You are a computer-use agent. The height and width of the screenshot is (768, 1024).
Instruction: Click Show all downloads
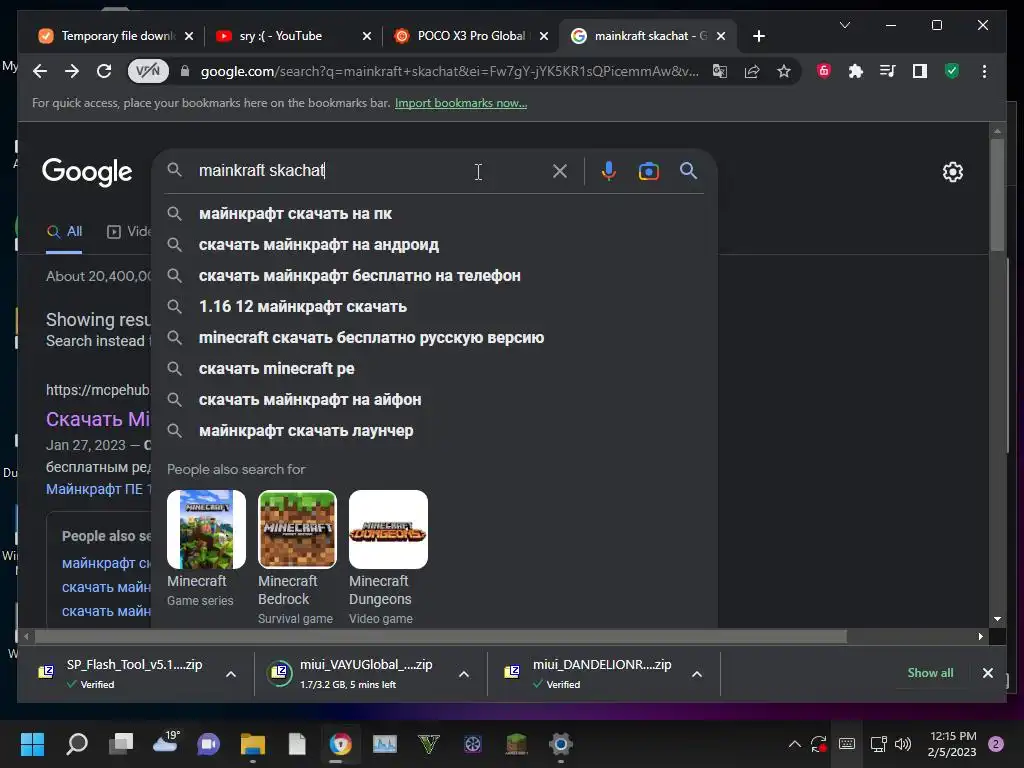click(930, 673)
